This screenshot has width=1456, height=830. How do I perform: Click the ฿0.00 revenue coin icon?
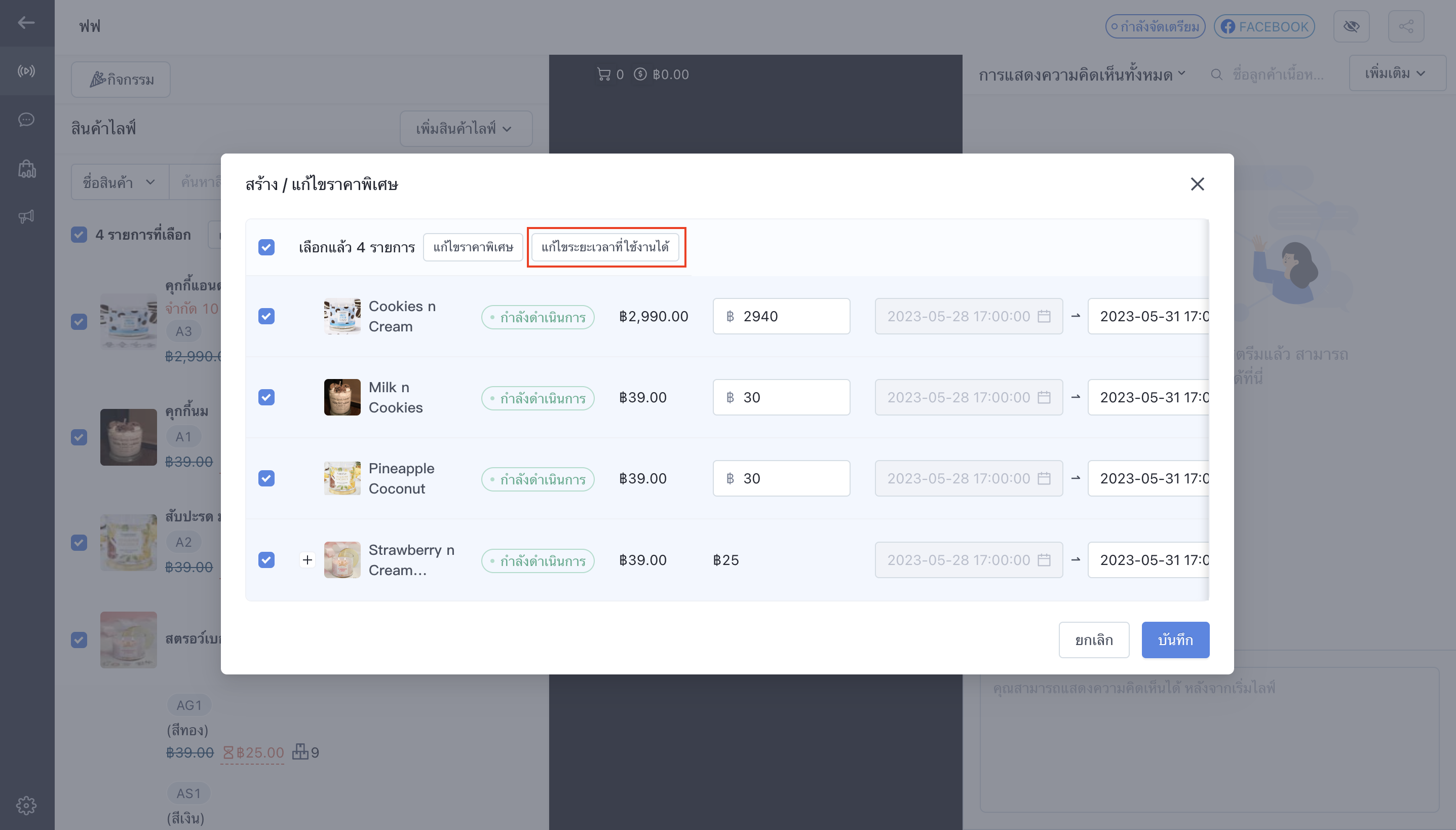coord(640,74)
